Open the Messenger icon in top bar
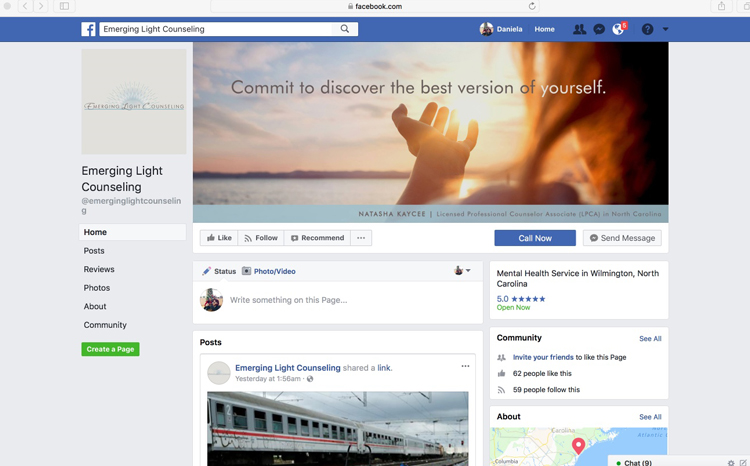This screenshot has width=750, height=466. tap(599, 29)
